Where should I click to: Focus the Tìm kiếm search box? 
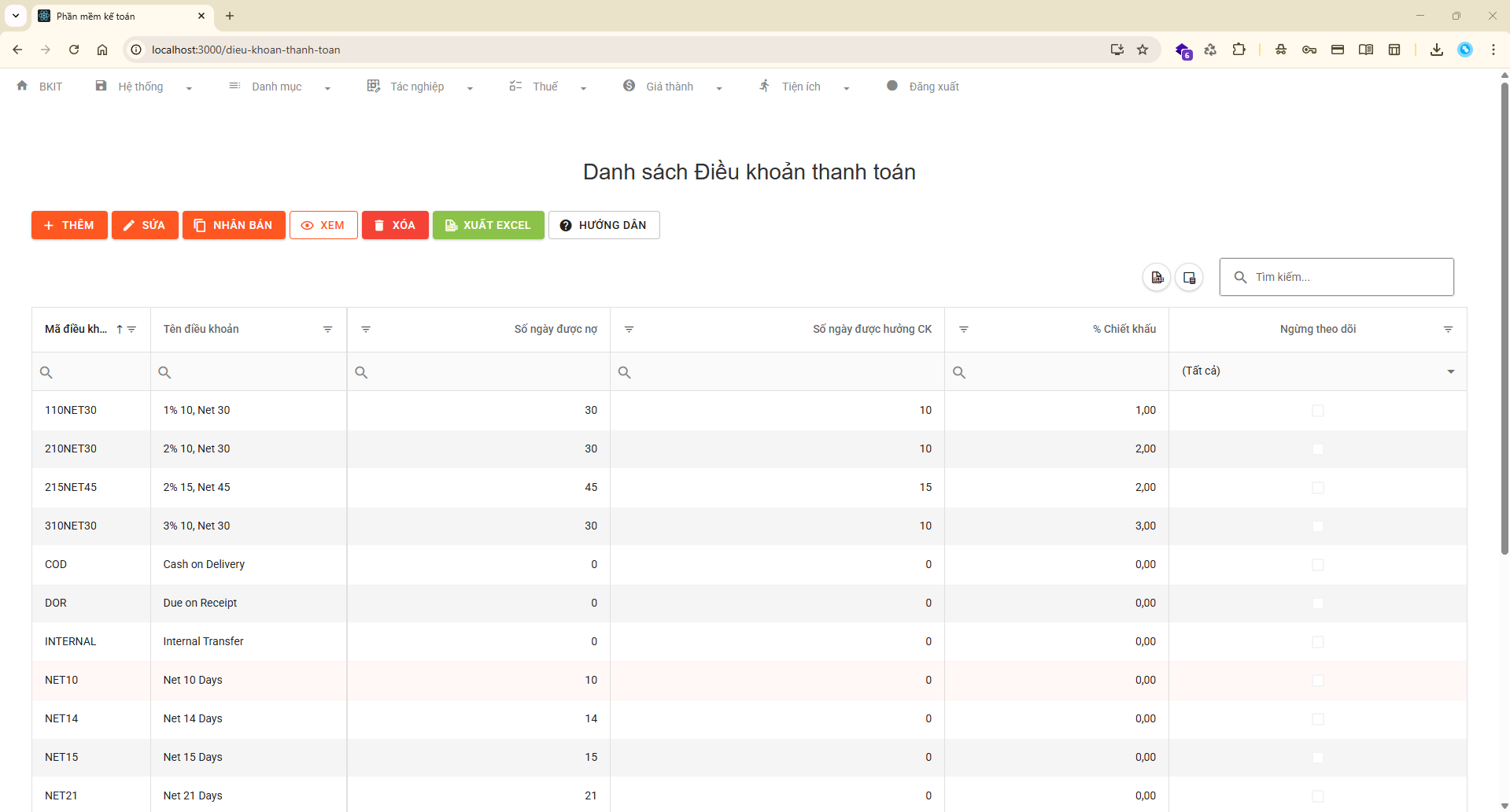[1336, 277]
